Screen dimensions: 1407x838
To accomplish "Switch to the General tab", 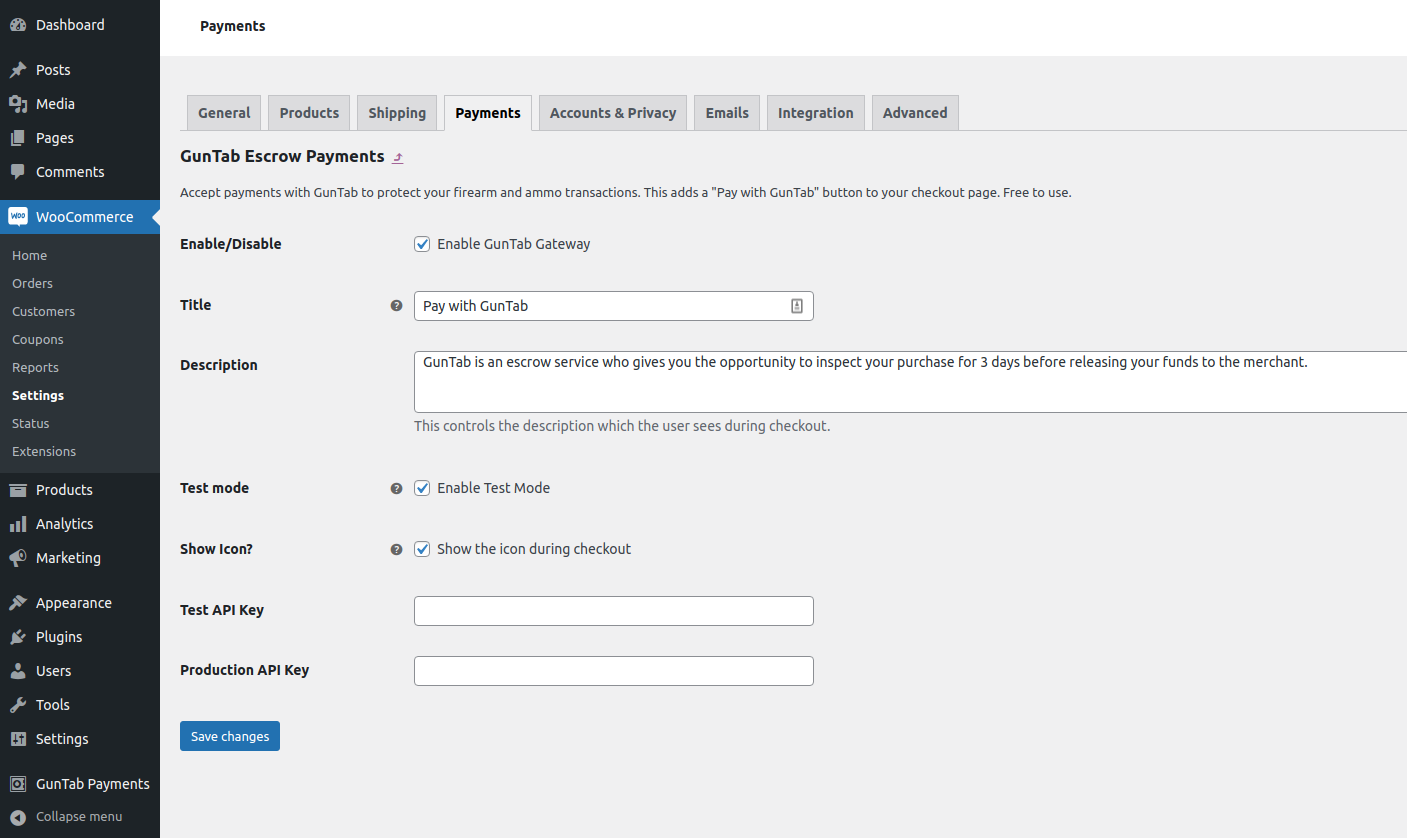I will click(x=224, y=113).
